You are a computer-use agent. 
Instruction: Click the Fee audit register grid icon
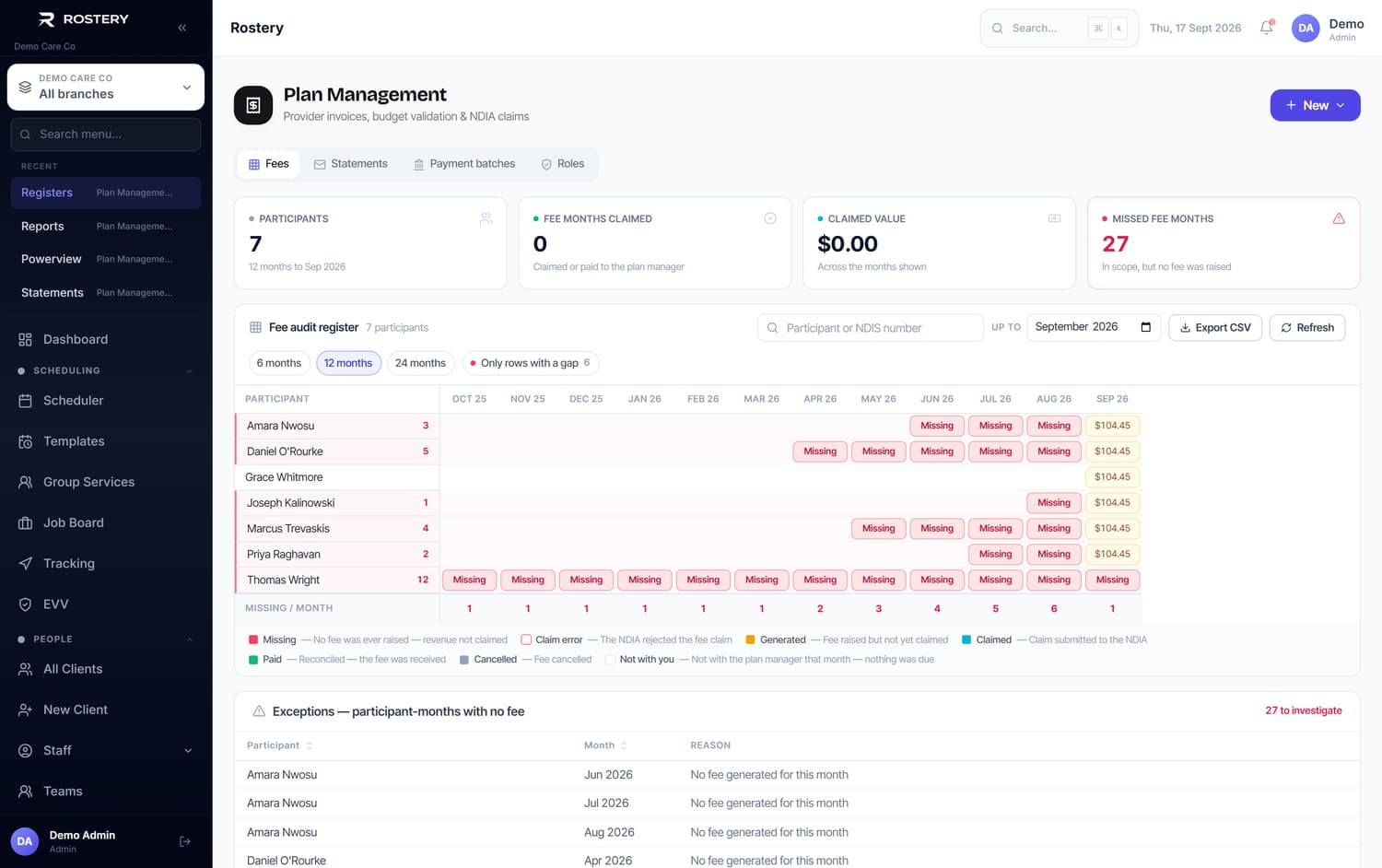(x=256, y=327)
